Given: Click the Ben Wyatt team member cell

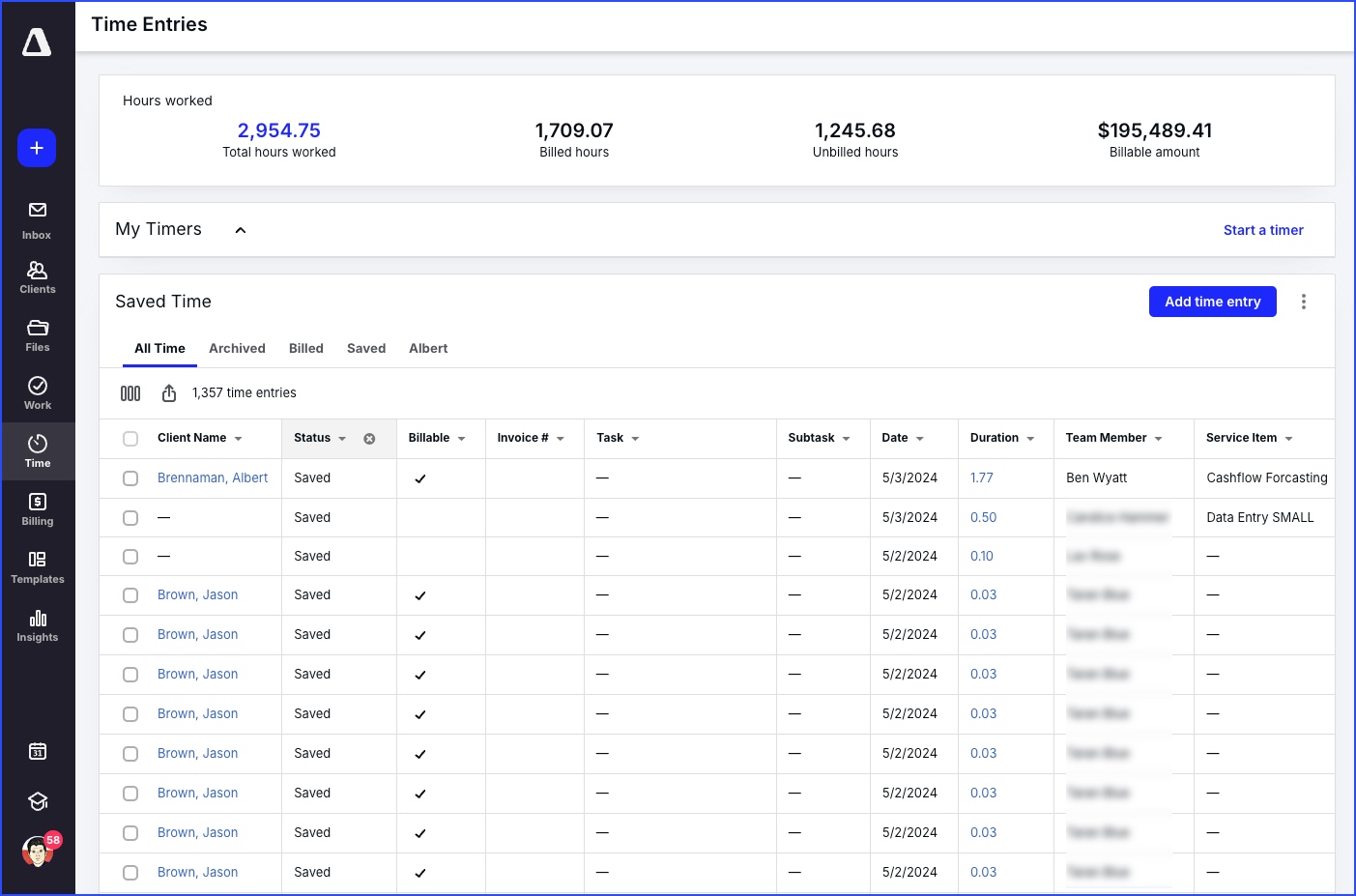Looking at the screenshot, I should (1097, 478).
